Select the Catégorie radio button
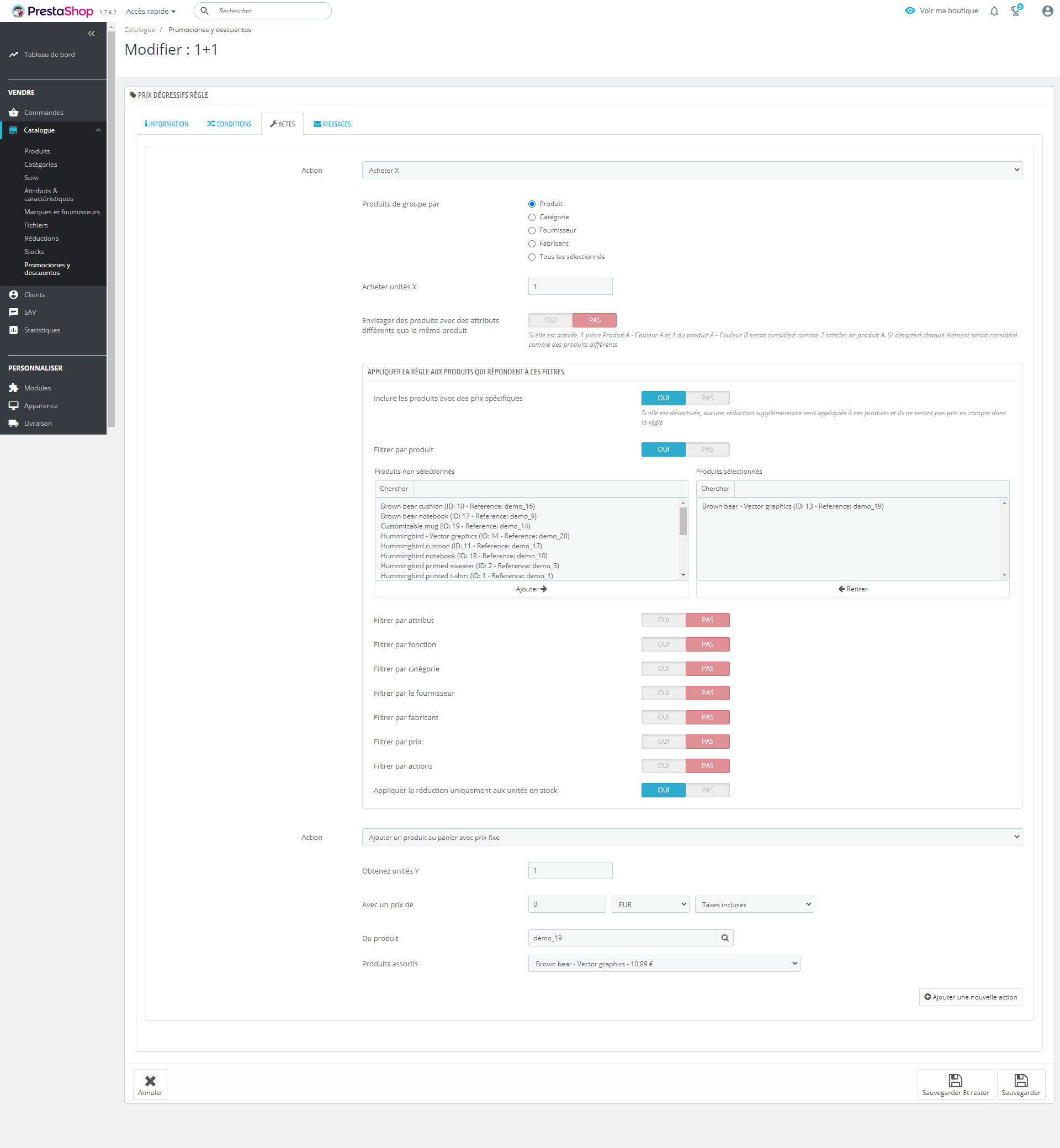This screenshot has width=1060, height=1148. 532,217
